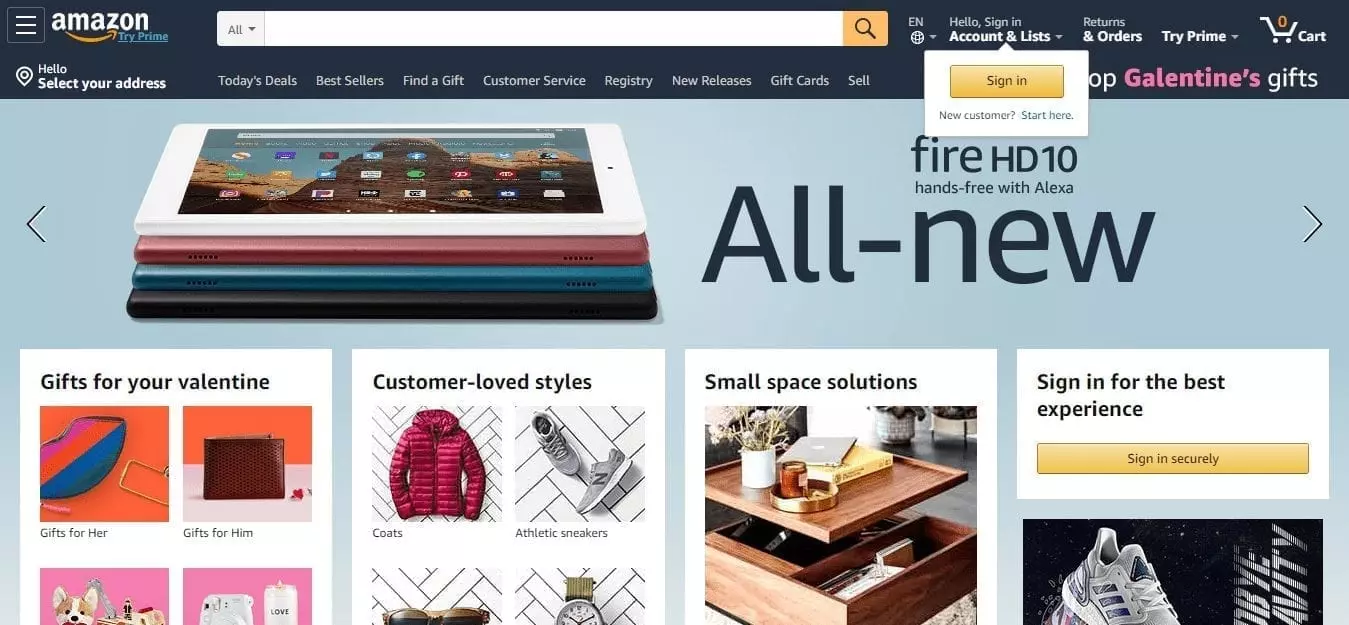Go to previous carousel slide arrow

(36, 223)
